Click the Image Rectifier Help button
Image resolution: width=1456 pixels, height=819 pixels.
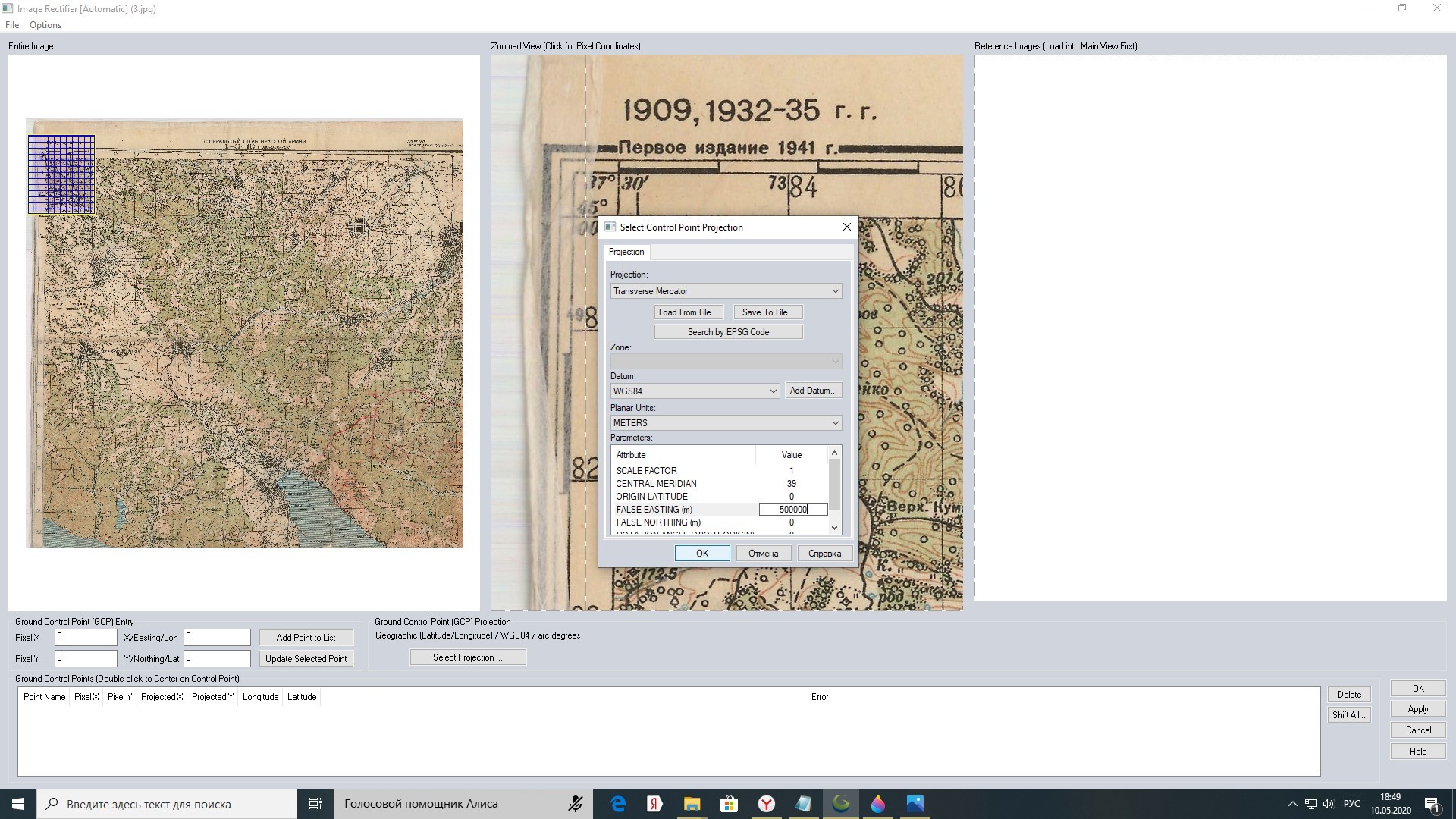coord(1418,752)
